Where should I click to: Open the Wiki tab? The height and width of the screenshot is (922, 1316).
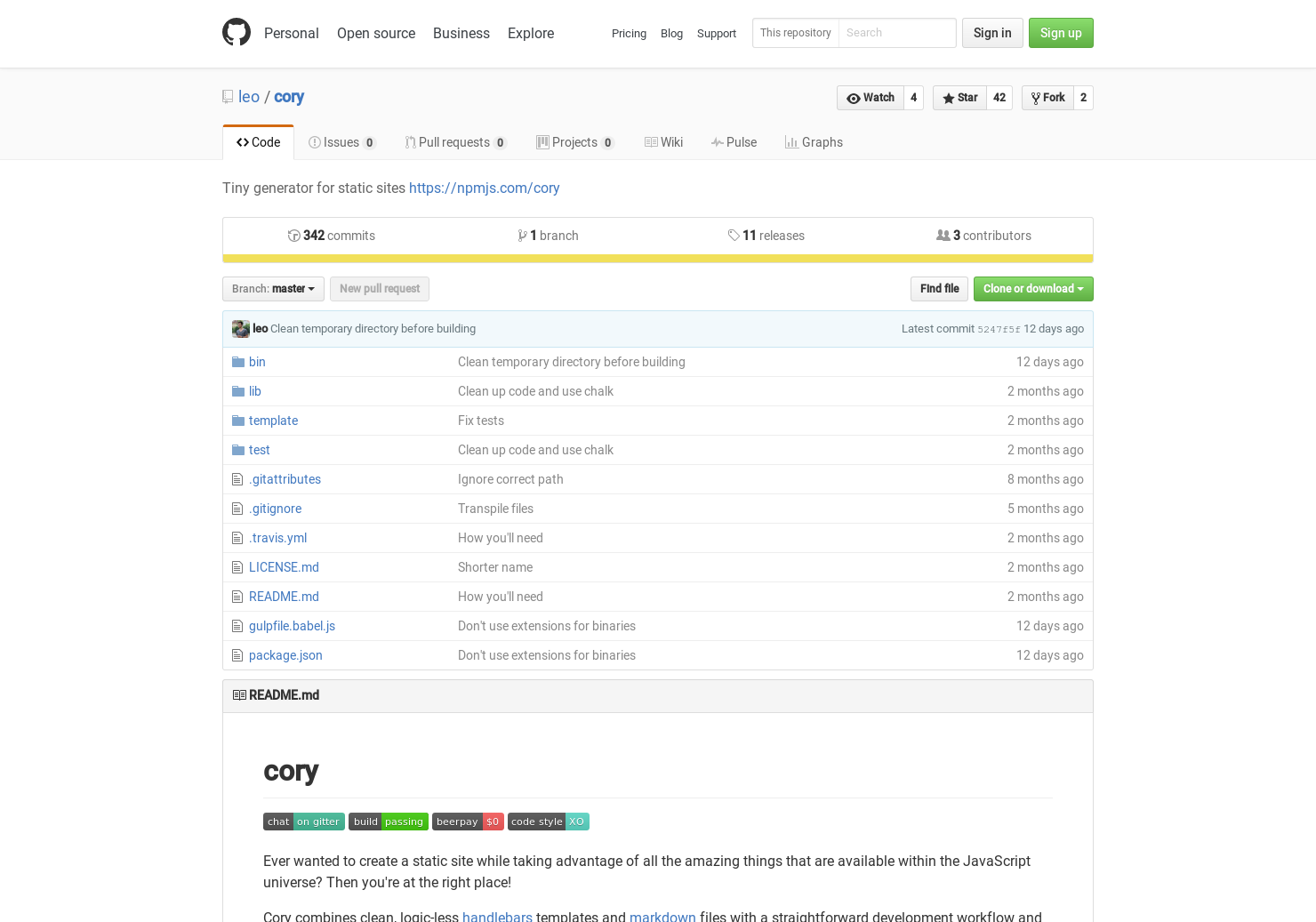click(x=663, y=142)
